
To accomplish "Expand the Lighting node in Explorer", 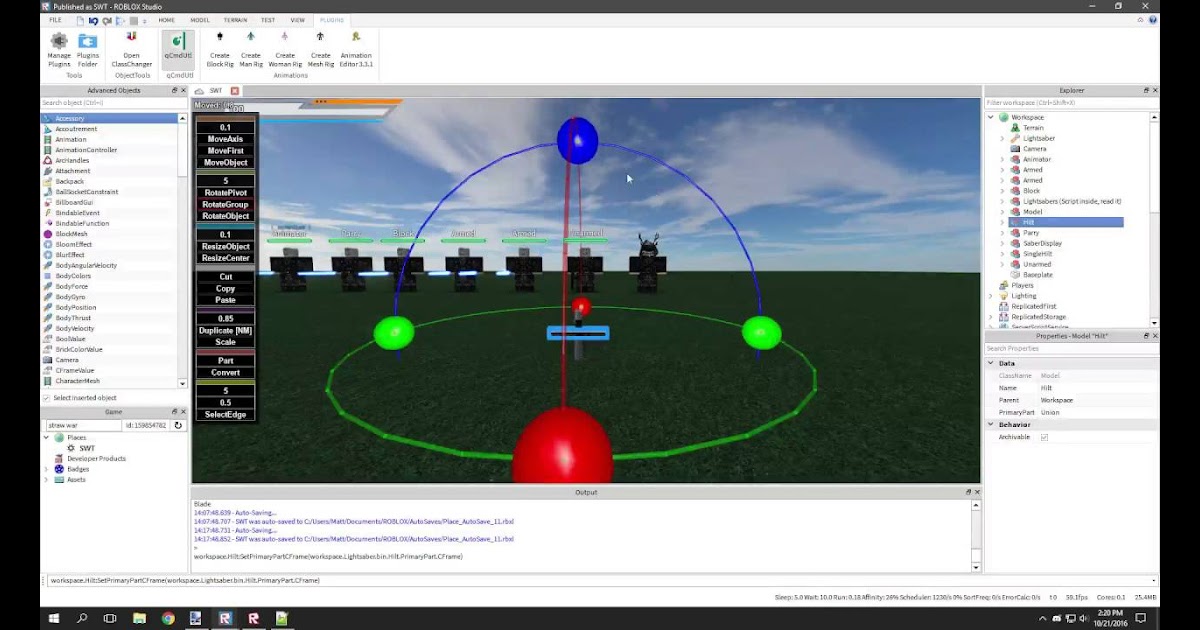I will [992, 296].
